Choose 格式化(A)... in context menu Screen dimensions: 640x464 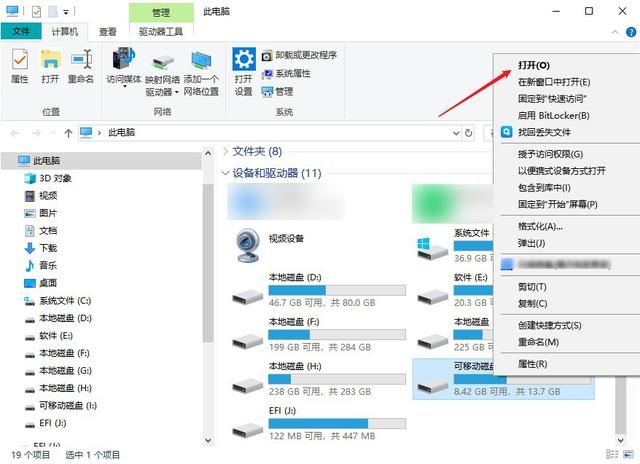click(540, 226)
